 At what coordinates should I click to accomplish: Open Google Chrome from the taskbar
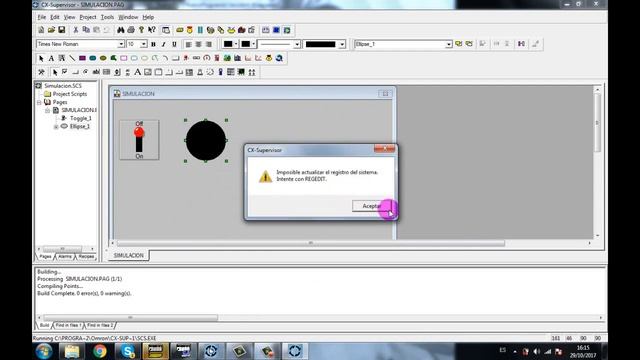99,351
